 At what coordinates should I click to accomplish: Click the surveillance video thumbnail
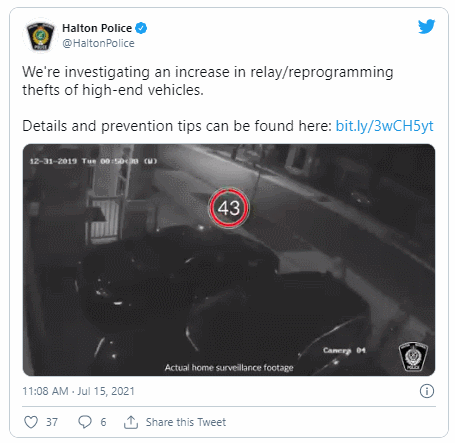click(x=229, y=260)
